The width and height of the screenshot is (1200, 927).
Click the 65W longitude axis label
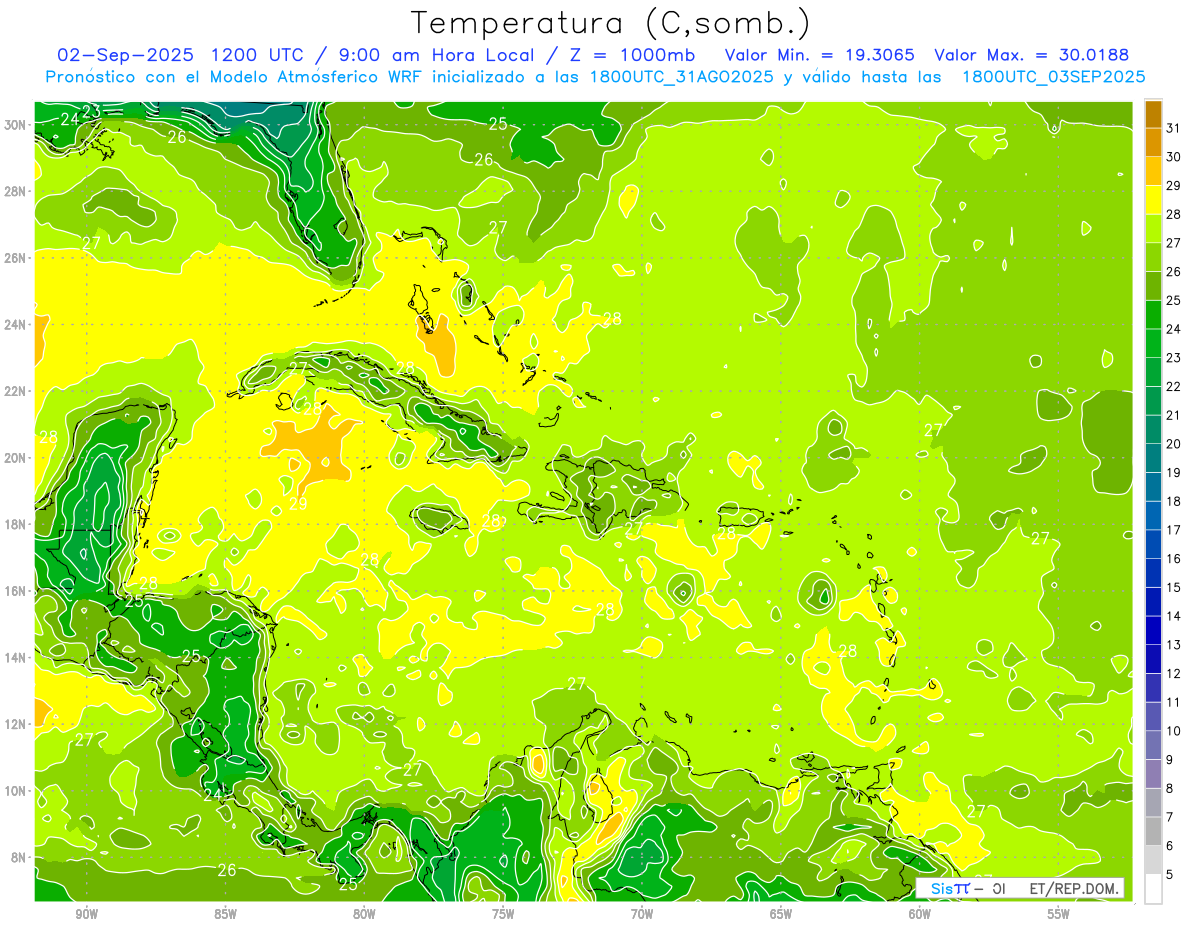[x=781, y=914]
